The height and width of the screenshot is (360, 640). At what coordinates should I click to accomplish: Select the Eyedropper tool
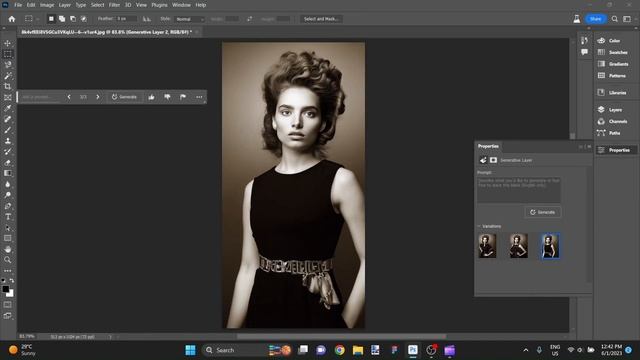pos(8,108)
